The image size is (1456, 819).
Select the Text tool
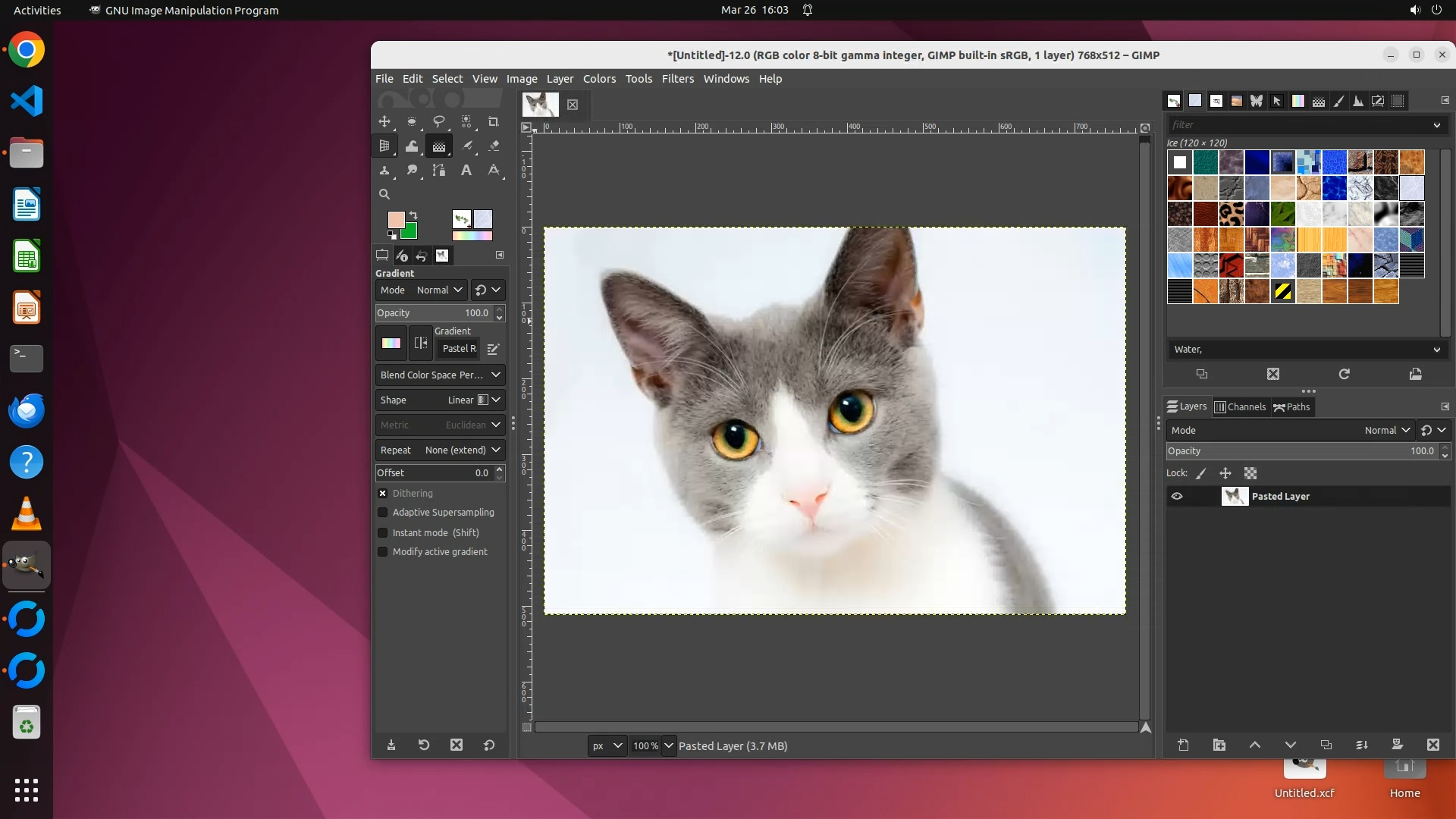point(466,170)
